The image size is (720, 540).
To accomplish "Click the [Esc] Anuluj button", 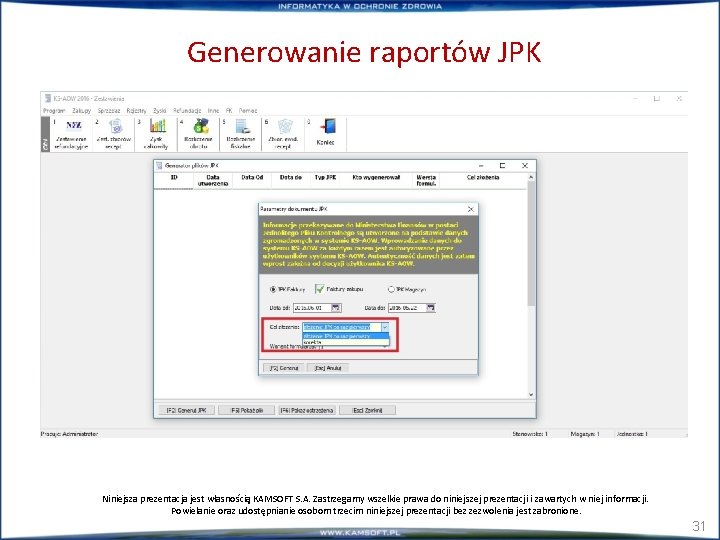I will 328,368.
